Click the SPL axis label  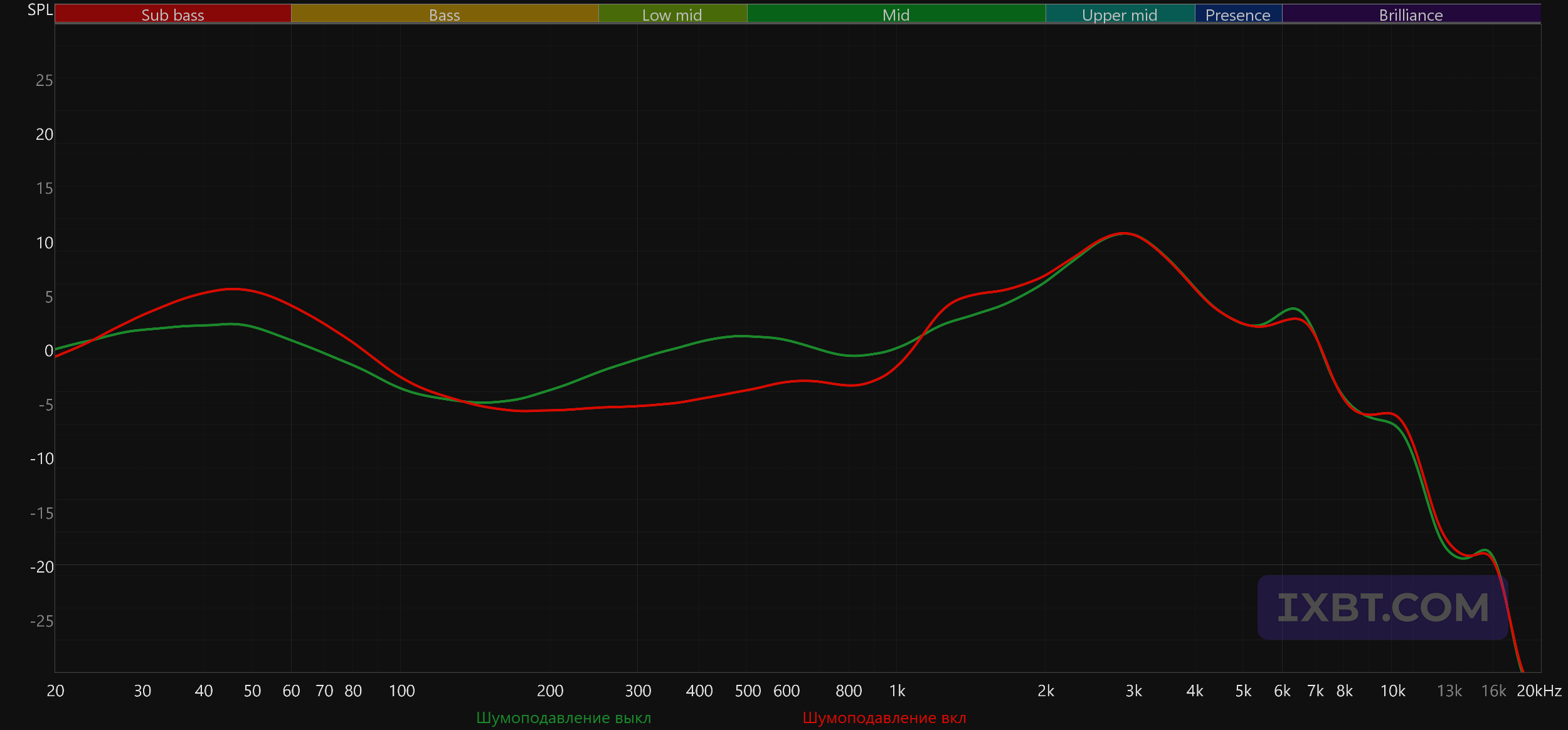tap(40, 10)
